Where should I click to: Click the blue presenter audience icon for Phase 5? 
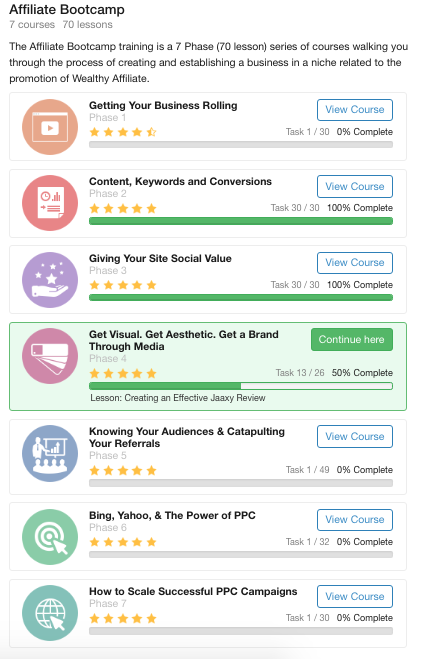(50, 453)
